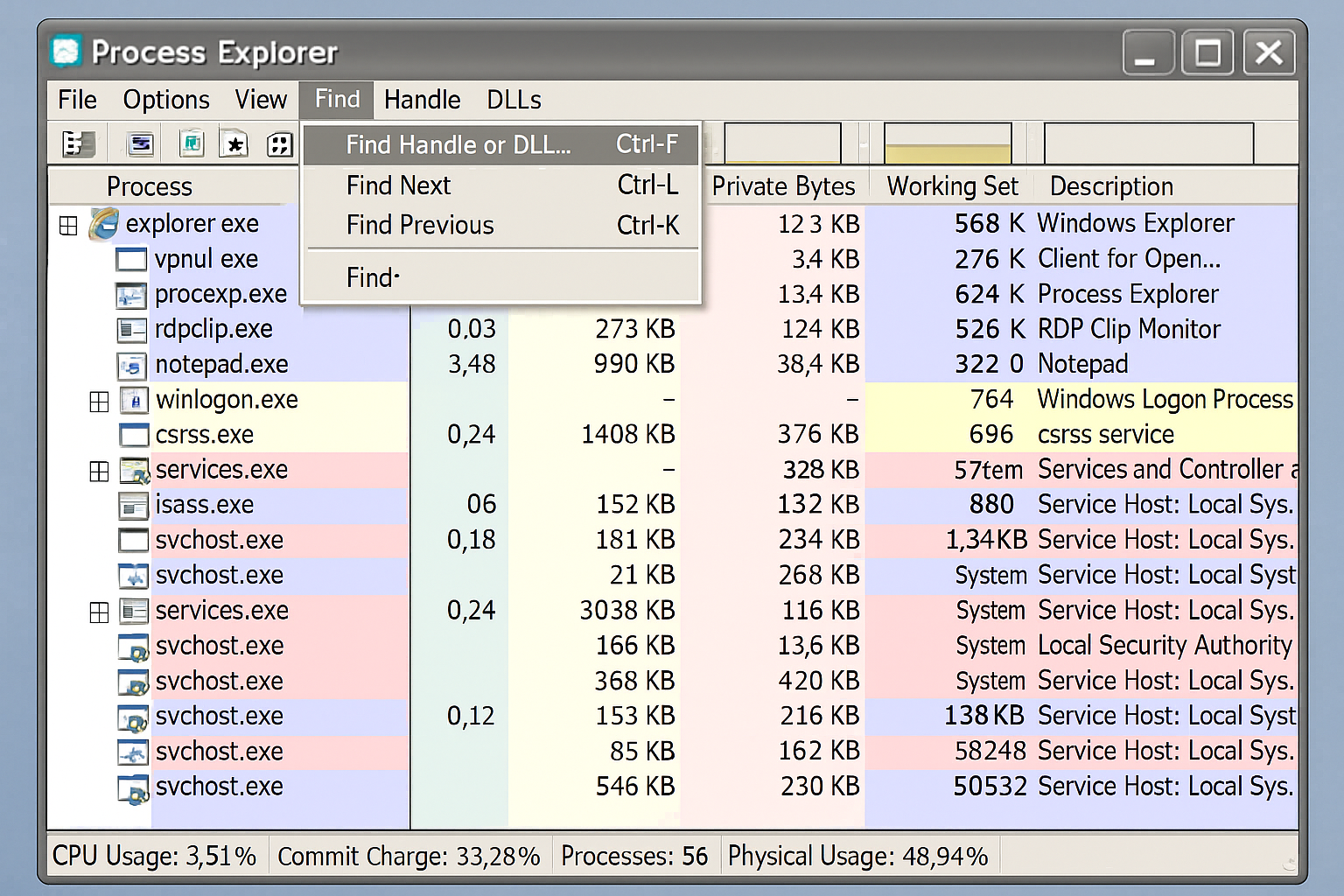
Task: Select the rdpclip.exe process name
Action: [x=213, y=330]
